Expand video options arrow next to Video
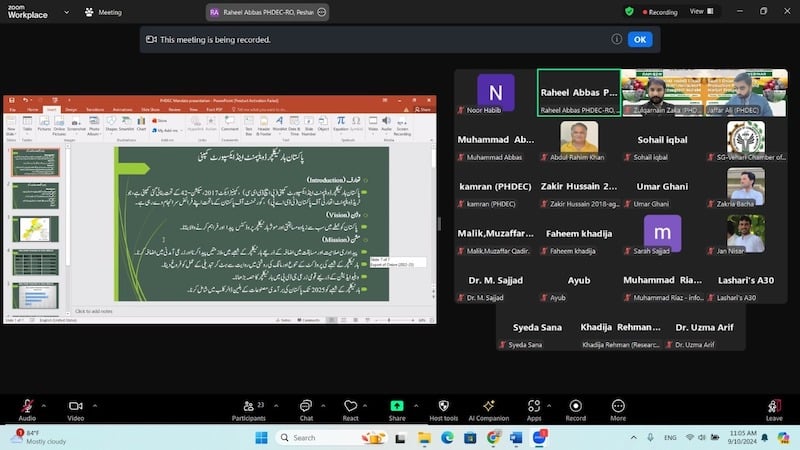Image resolution: width=800 pixels, height=450 pixels. pos(97,404)
